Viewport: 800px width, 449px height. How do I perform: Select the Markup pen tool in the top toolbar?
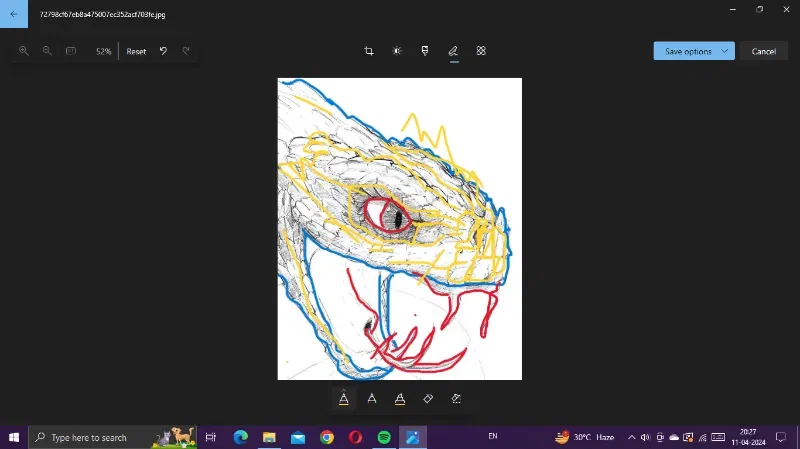point(453,51)
